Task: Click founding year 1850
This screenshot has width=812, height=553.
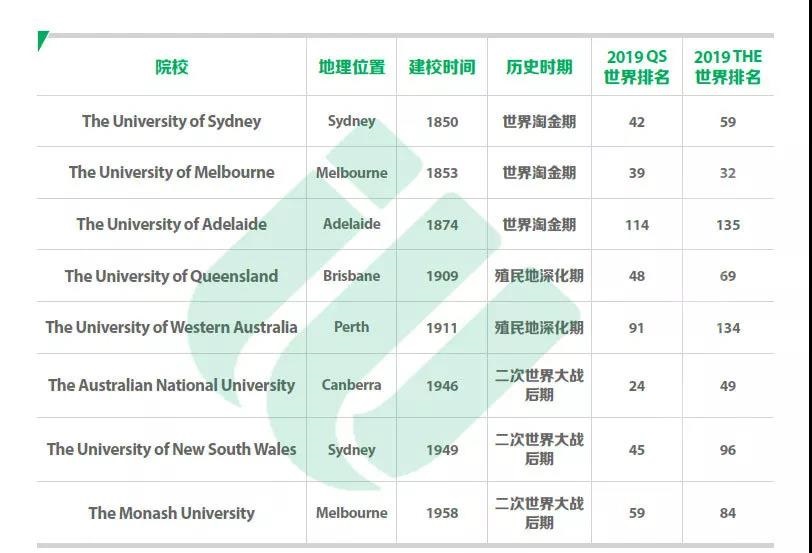Action: pyautogui.click(x=442, y=122)
